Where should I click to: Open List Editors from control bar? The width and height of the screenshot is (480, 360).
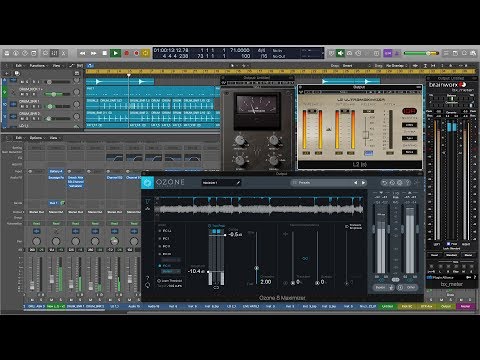coord(446,53)
